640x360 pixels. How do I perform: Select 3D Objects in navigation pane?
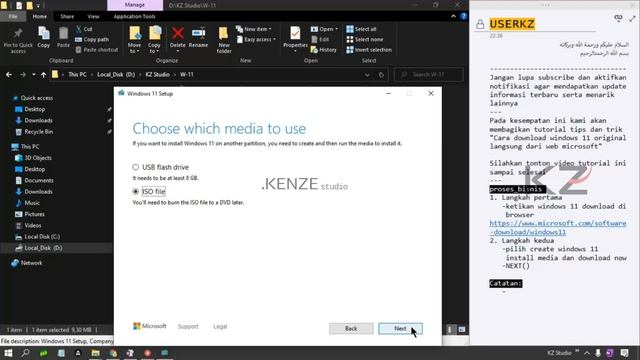(x=38, y=158)
